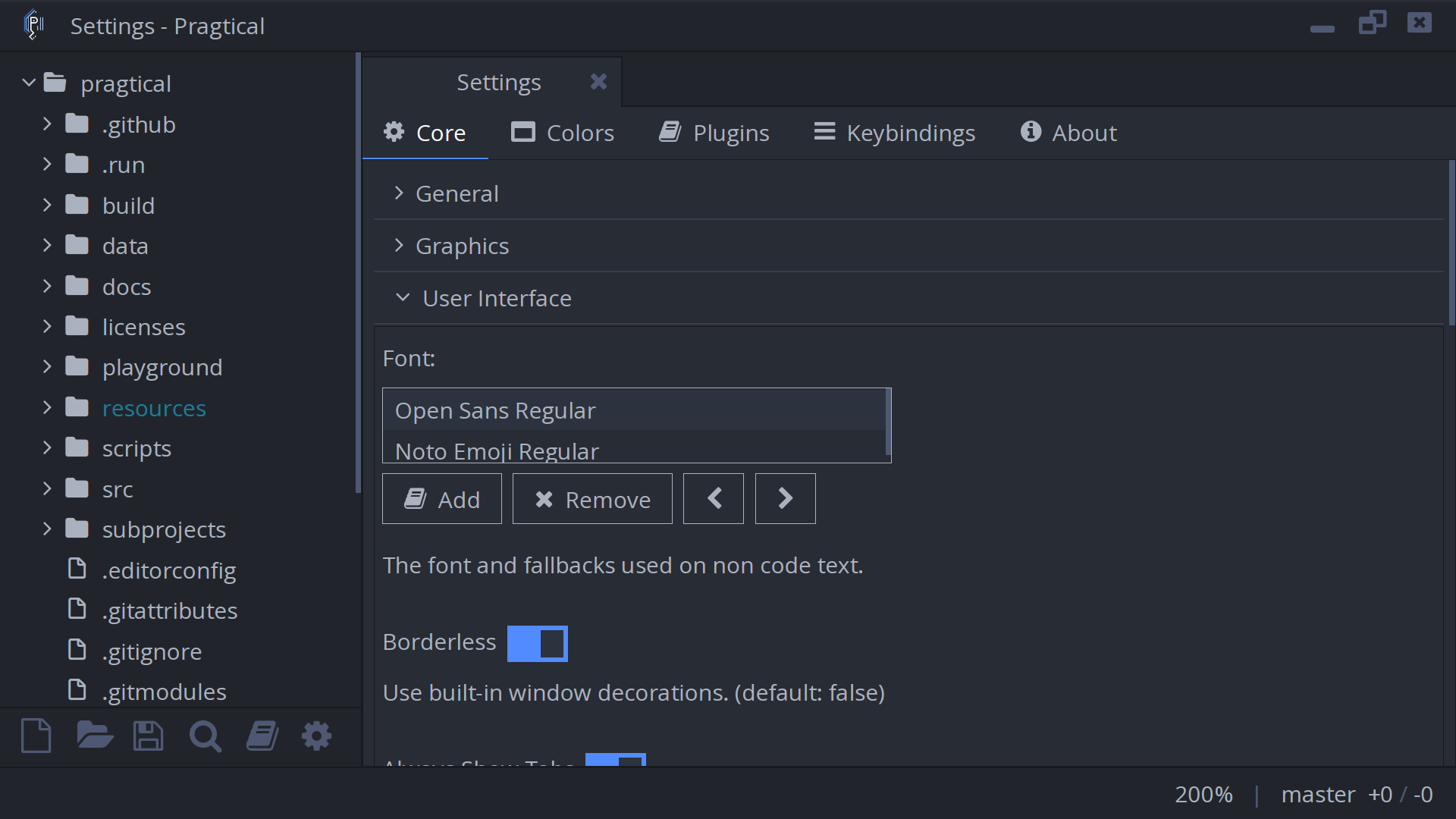Screen dimensions: 1456x819
Task: Minimize the Pragtical window
Action: point(1322,29)
